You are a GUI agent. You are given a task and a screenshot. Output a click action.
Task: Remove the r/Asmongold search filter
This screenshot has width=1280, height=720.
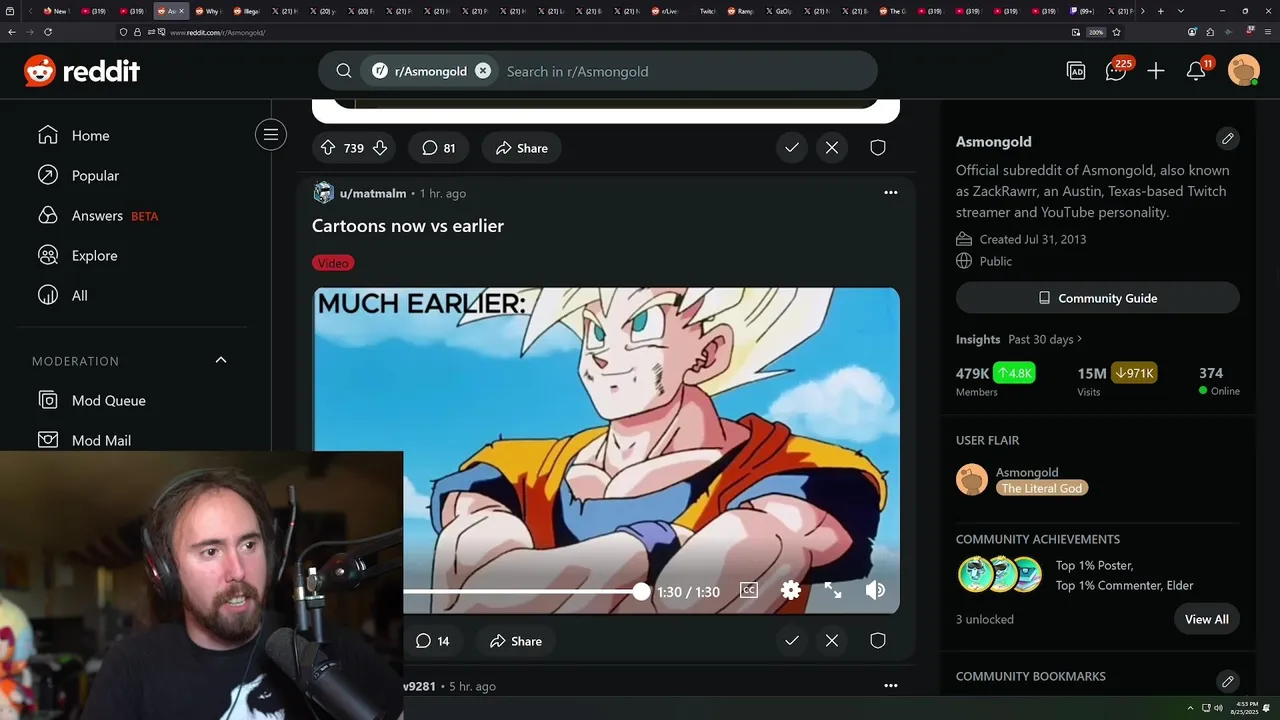point(483,71)
